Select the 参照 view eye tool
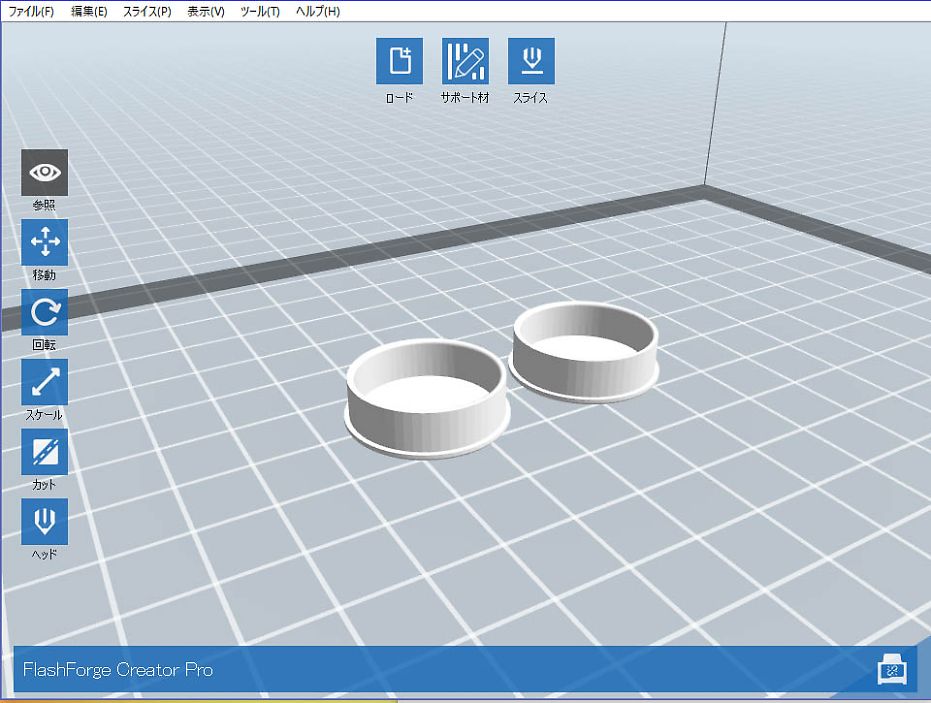Viewport: 931px width, 703px height. pos(45,173)
